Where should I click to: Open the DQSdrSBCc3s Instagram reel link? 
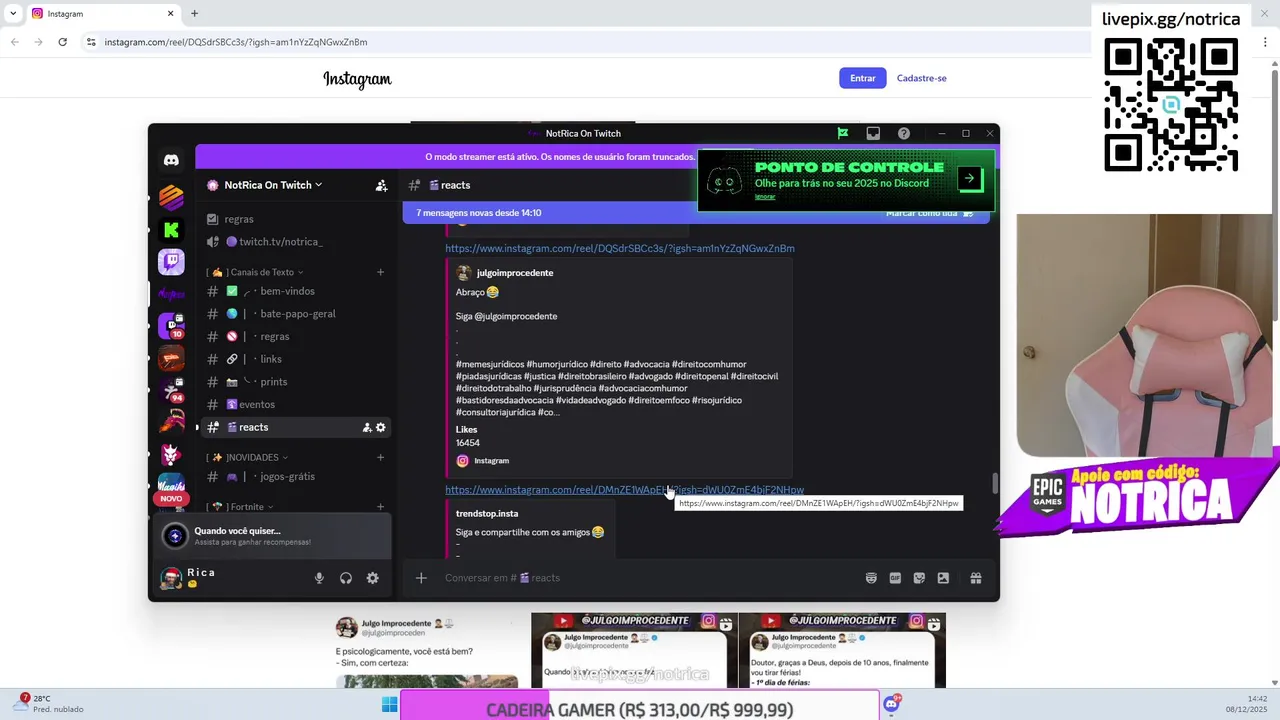click(x=620, y=248)
